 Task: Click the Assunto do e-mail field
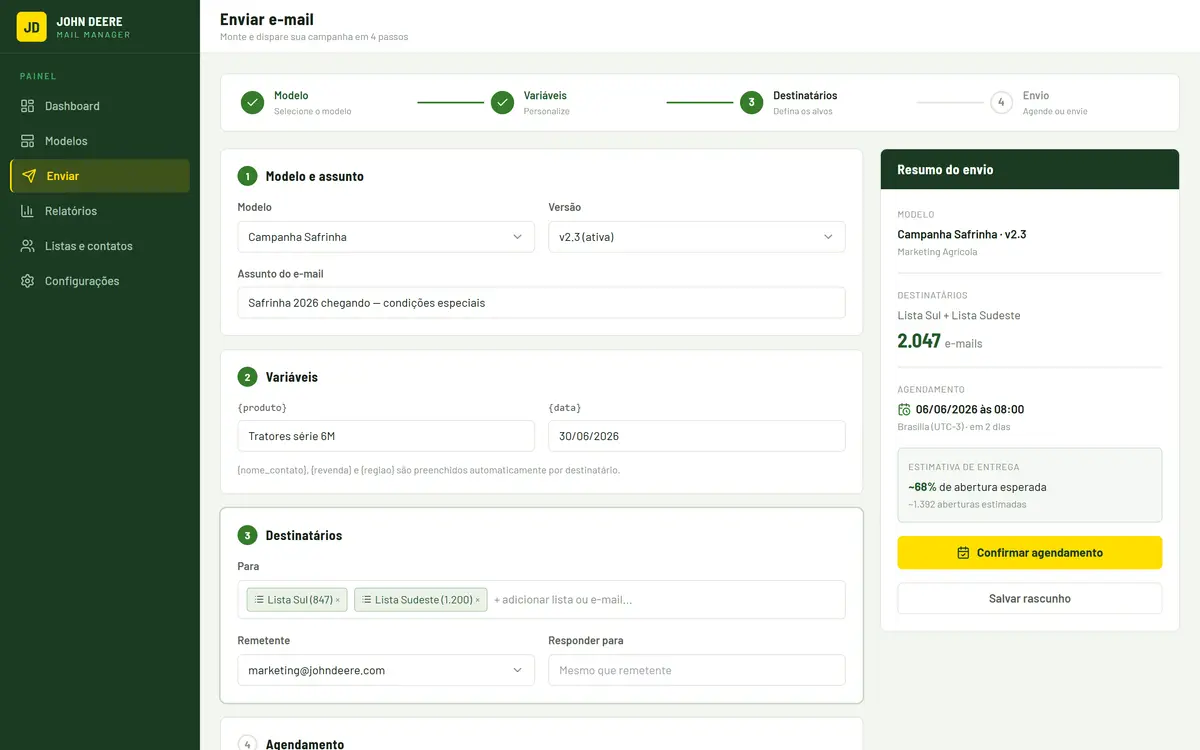coord(541,303)
